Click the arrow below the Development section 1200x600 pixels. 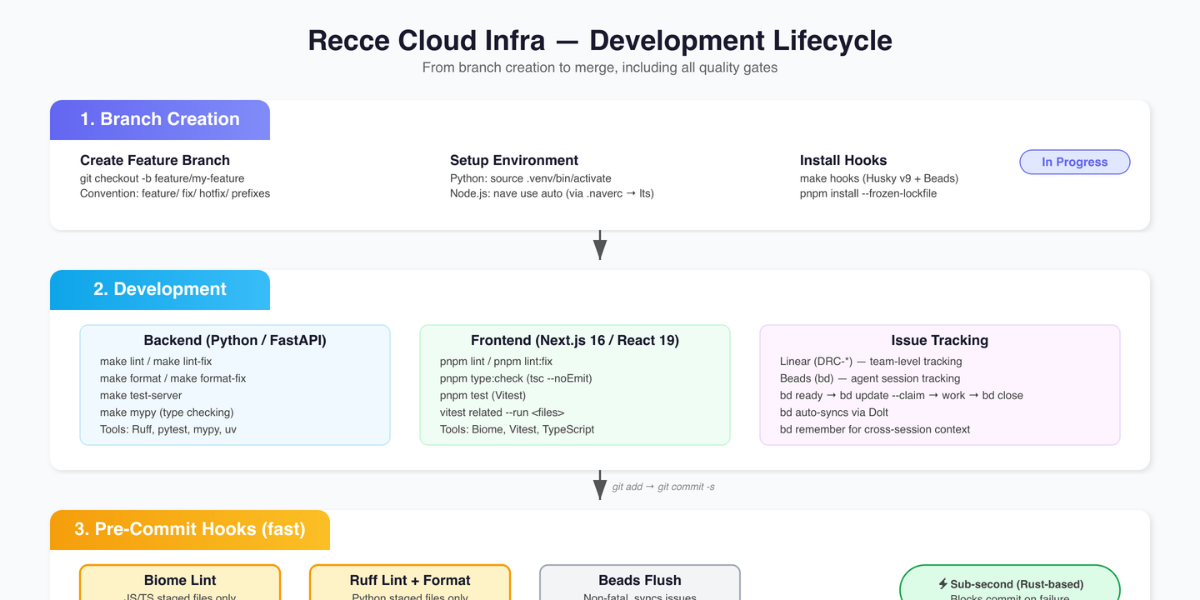click(600, 485)
